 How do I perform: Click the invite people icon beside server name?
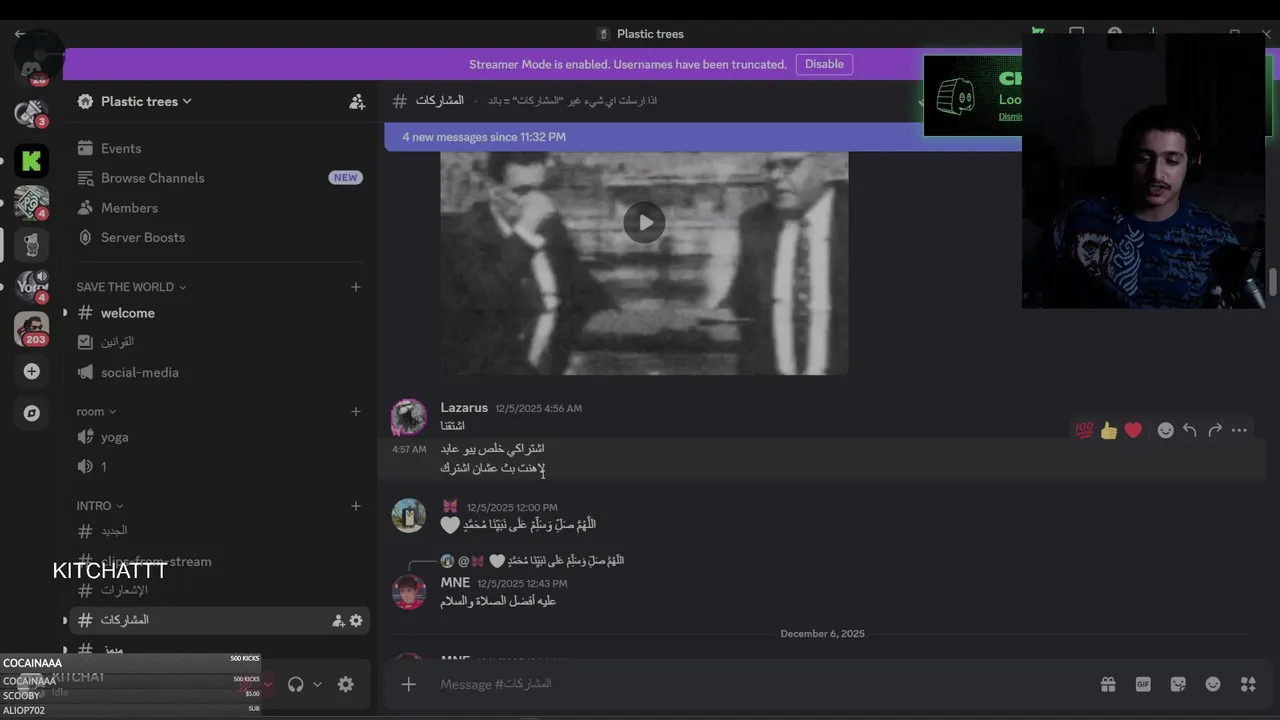[356, 101]
